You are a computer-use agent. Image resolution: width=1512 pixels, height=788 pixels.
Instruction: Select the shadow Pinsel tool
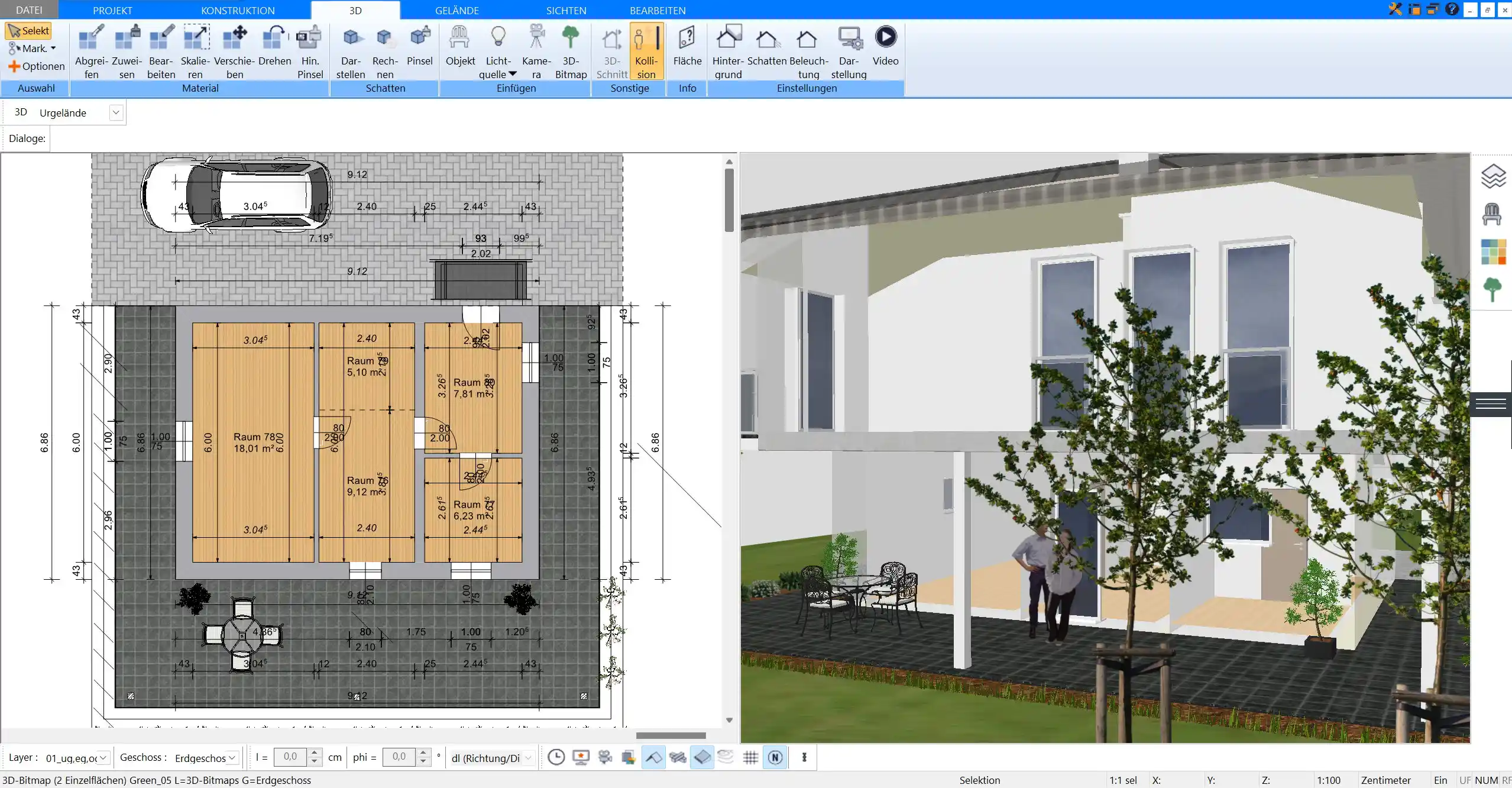tap(420, 46)
